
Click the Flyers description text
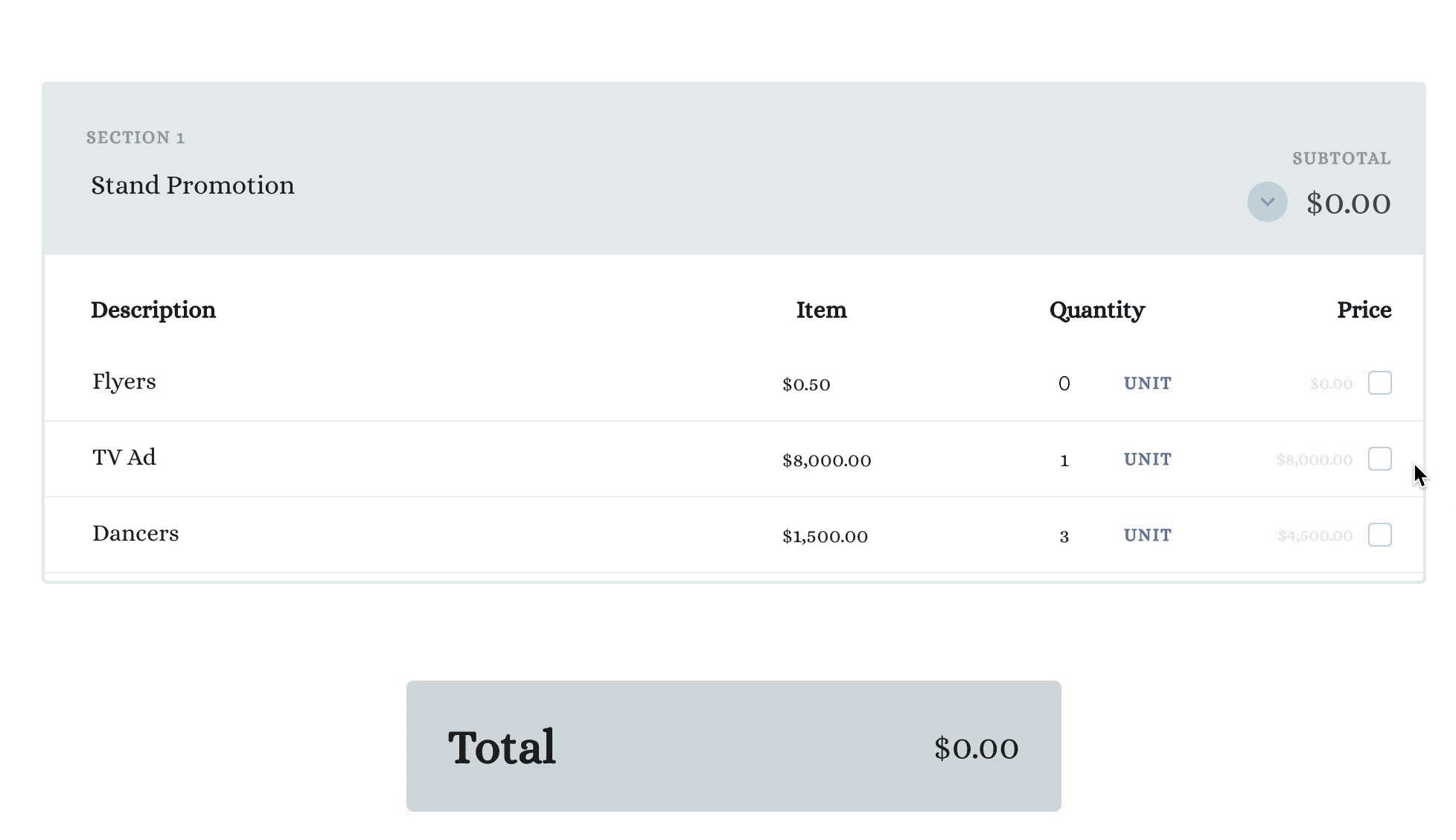point(124,381)
